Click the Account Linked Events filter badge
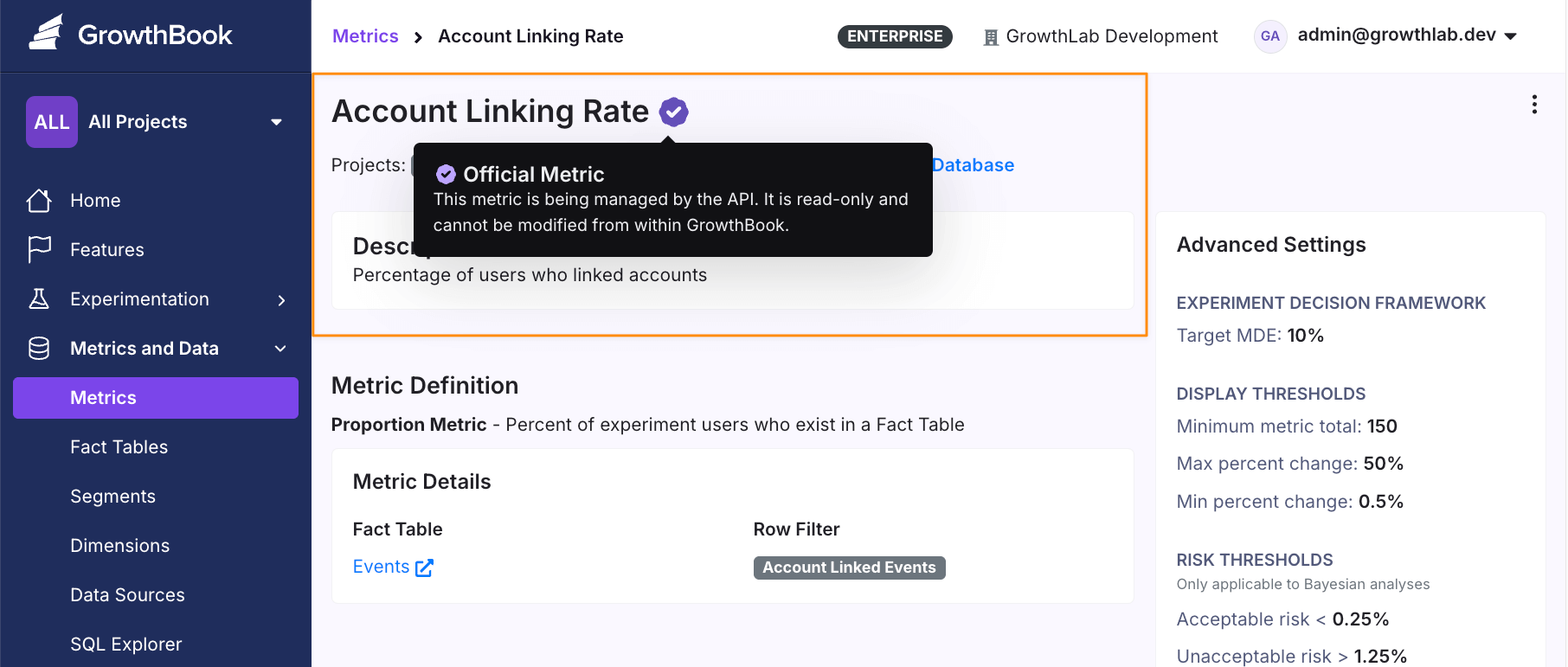This screenshot has height=667, width=1568. click(x=849, y=568)
